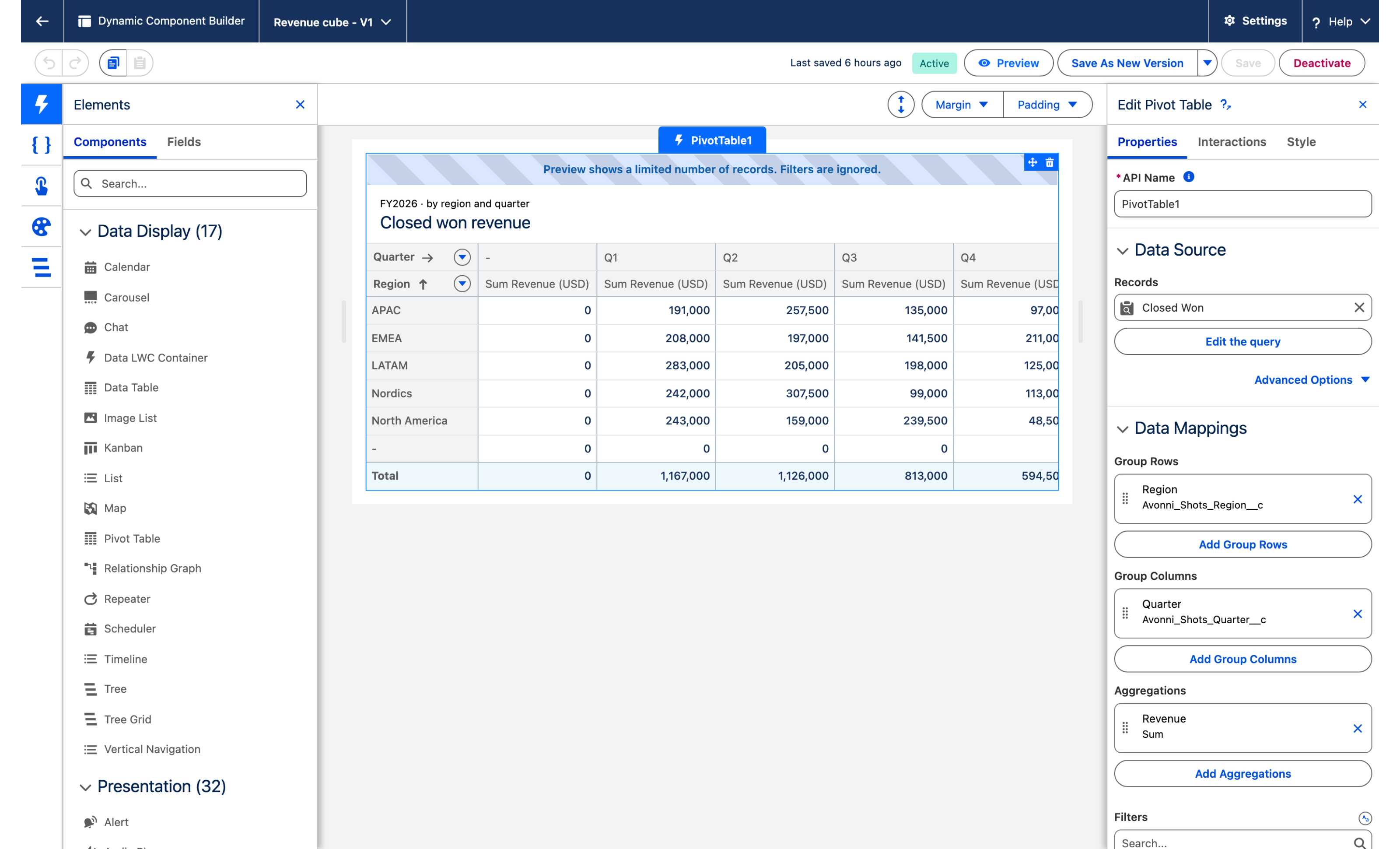The height and width of the screenshot is (849, 1400).
Task: Open the palette styles sidebar icon
Action: click(x=42, y=227)
